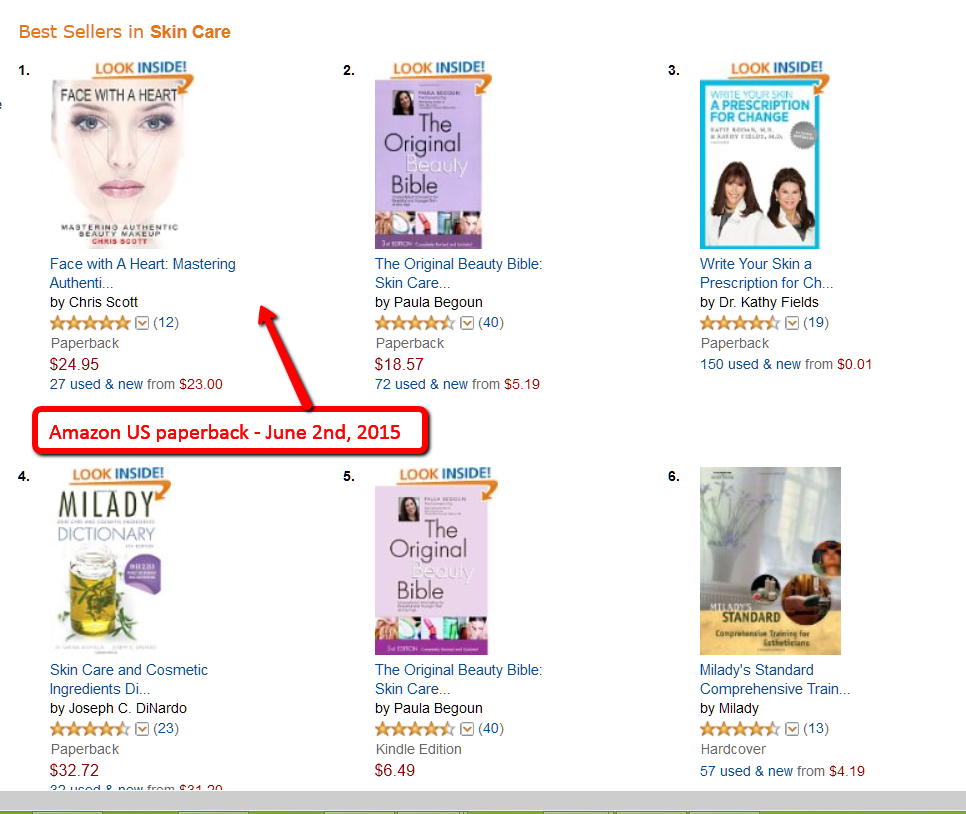The image size is (966, 814).
Task: Open the (40) reviews count for Kindle Edition
Action: coord(491,728)
